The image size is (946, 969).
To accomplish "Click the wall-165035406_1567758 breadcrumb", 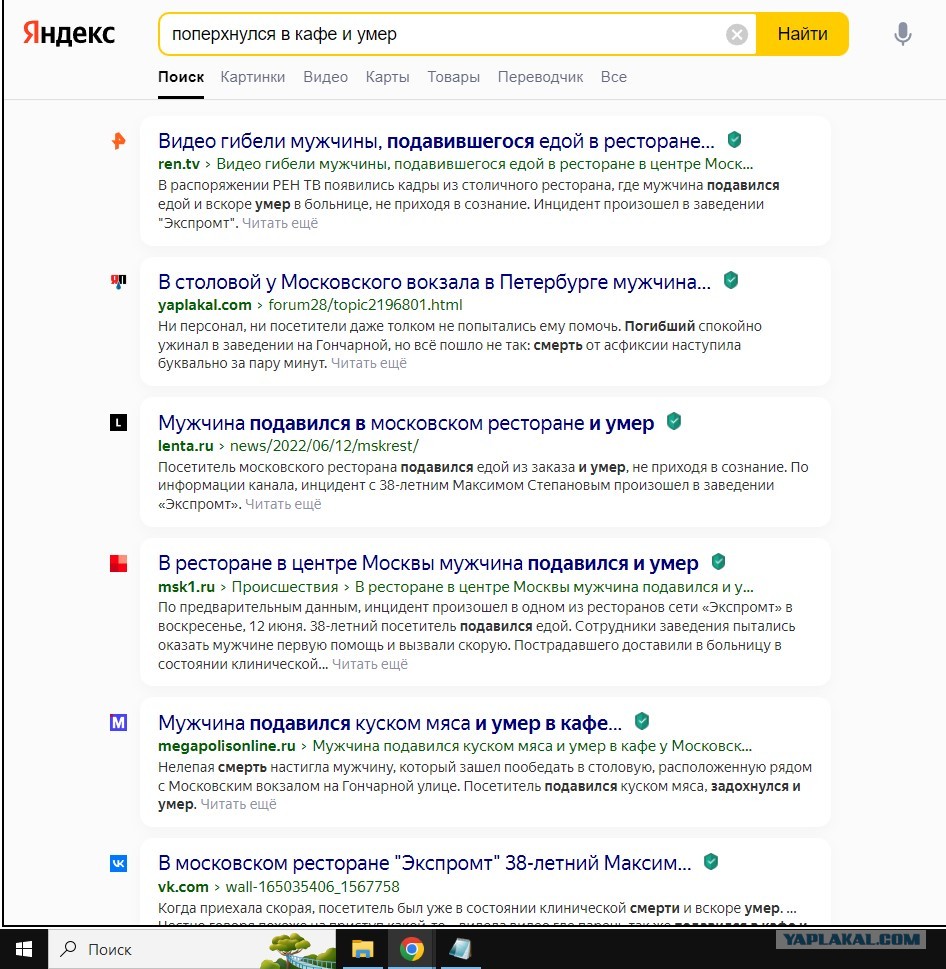I will pyautogui.click(x=313, y=887).
